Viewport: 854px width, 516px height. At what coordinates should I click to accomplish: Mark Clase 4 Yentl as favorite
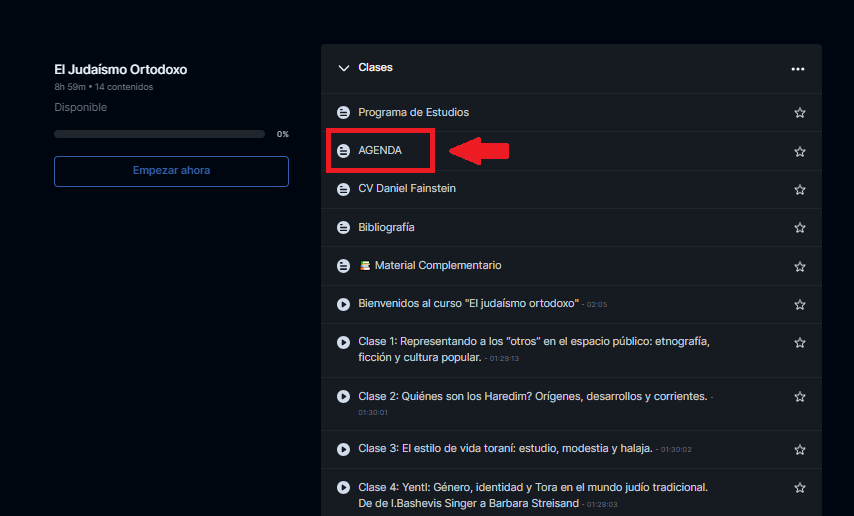799,488
